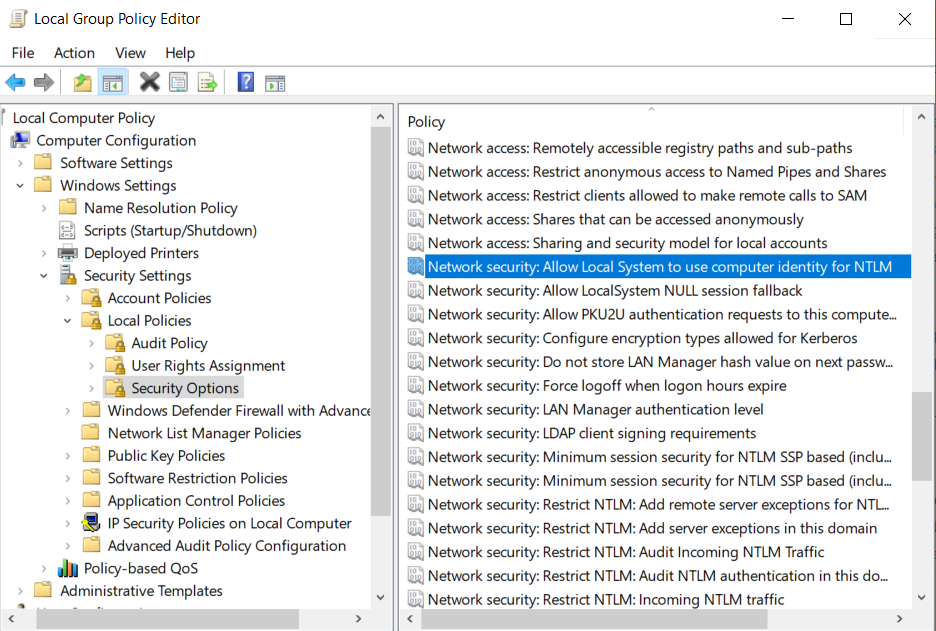Open the File menu
The width and height of the screenshot is (936, 631).
(x=22, y=52)
